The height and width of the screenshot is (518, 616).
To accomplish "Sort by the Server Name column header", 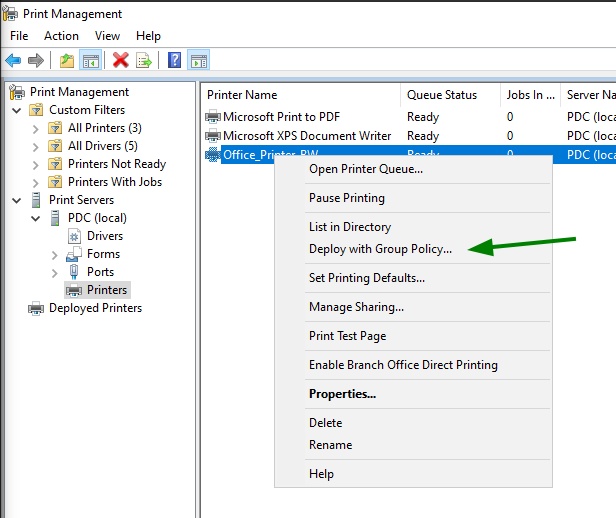I will (588, 95).
